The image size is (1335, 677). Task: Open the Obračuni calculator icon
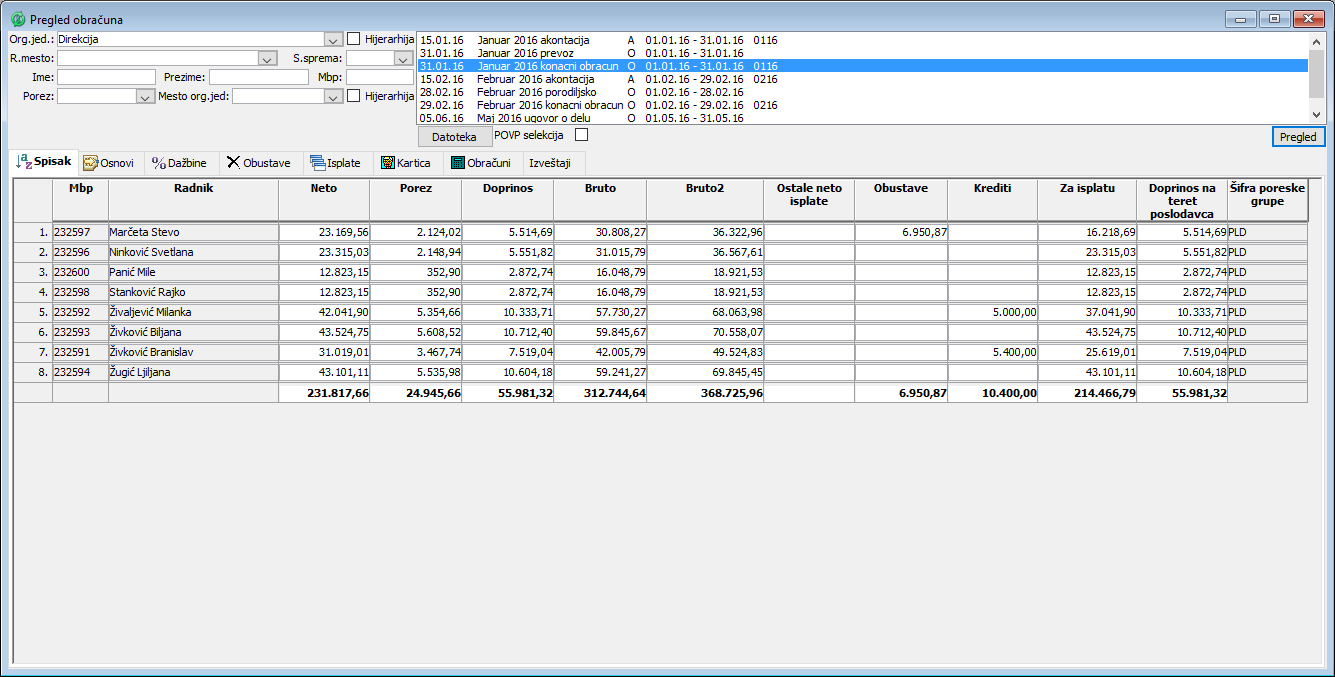click(x=457, y=163)
